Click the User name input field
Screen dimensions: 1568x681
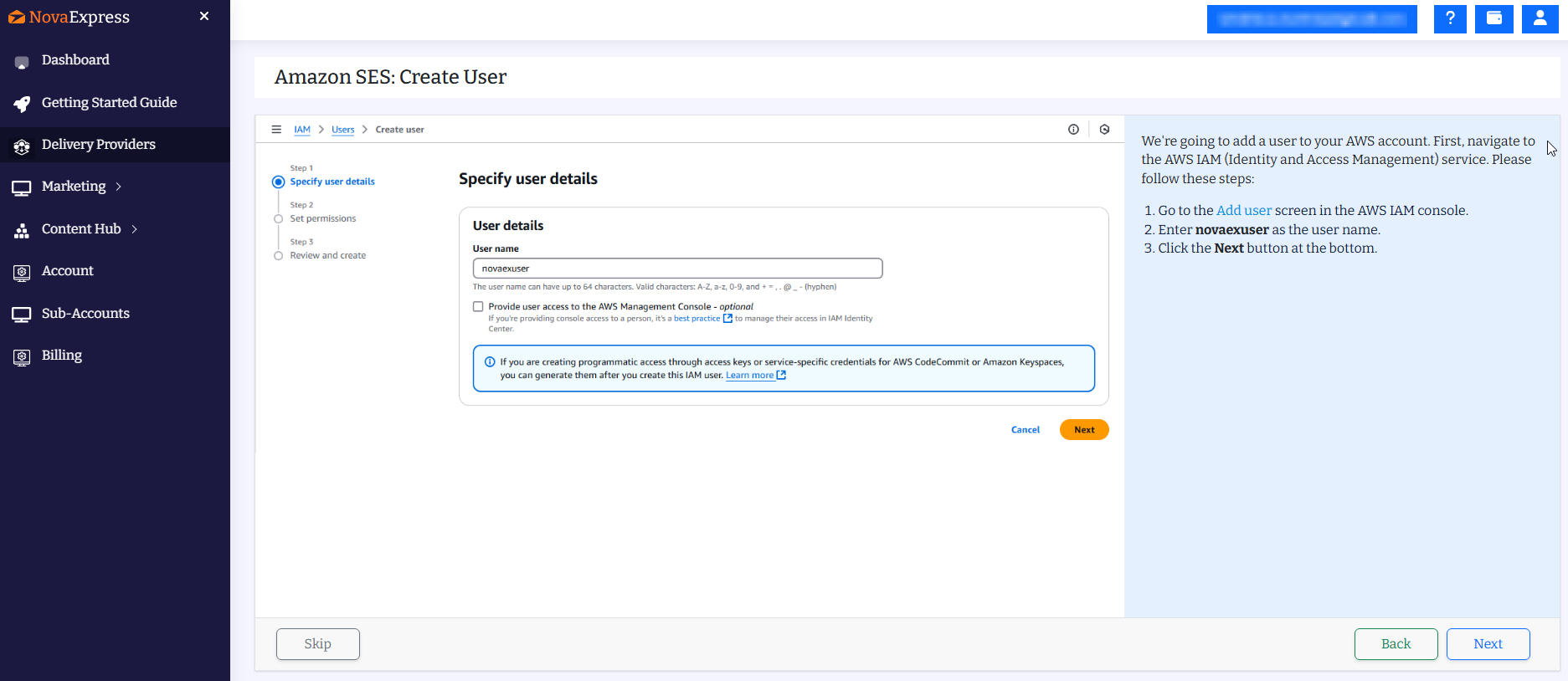point(677,269)
